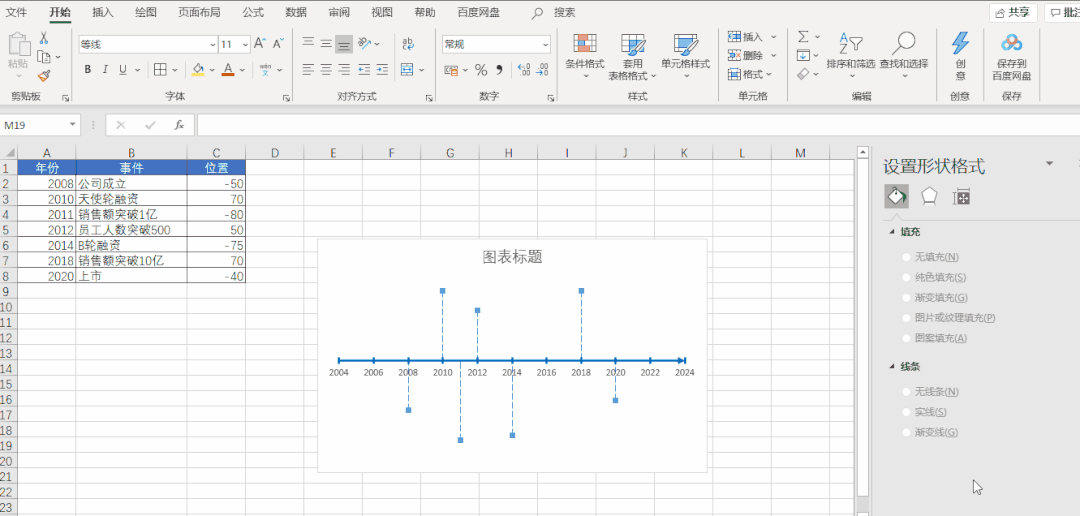Open the number format 常规 dropdown
Image resolution: width=1080 pixels, height=516 pixels.
[x=546, y=45]
